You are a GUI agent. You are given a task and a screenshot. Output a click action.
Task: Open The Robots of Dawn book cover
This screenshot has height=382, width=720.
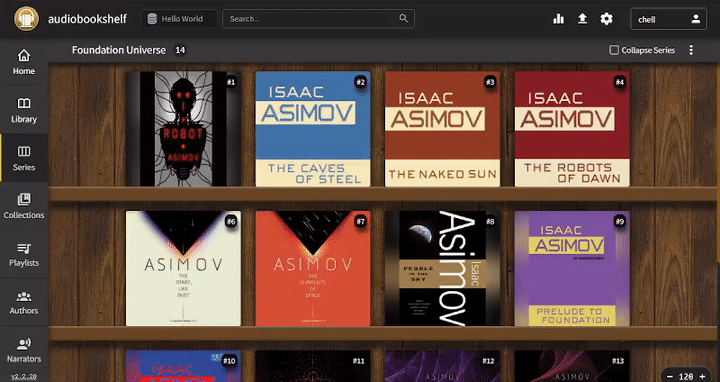click(x=572, y=129)
